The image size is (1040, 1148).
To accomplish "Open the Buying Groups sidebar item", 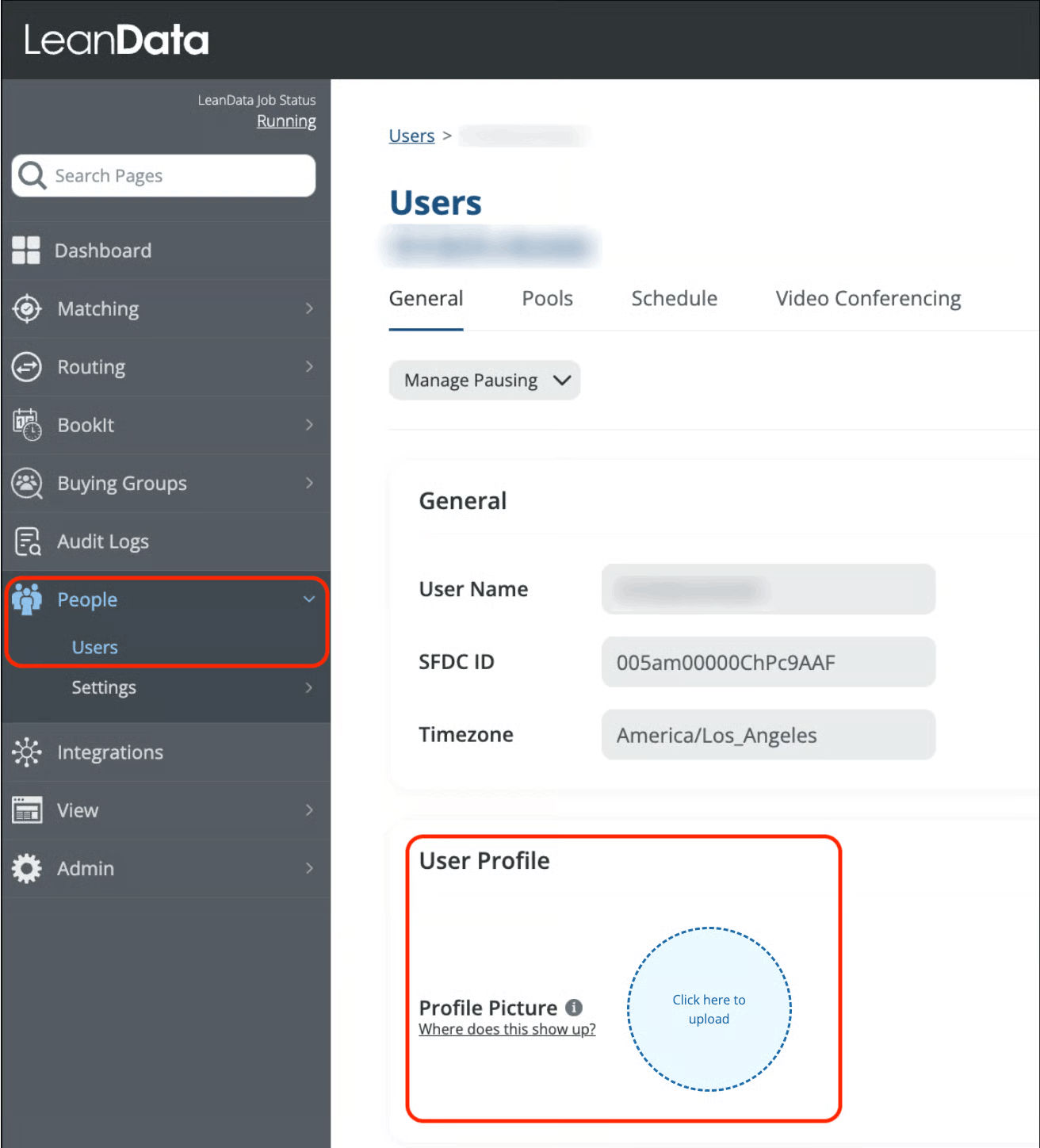I will pyautogui.click(x=166, y=483).
